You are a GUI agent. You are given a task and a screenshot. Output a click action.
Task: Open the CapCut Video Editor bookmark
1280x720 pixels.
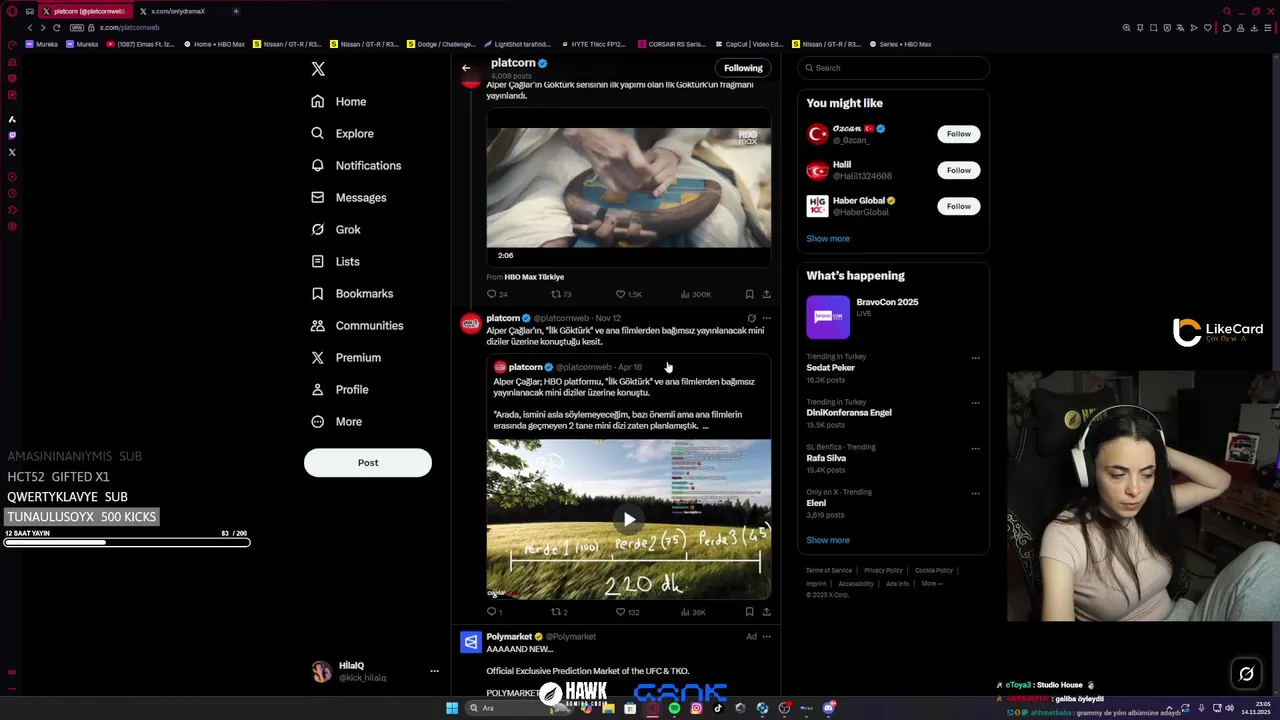pos(748,44)
